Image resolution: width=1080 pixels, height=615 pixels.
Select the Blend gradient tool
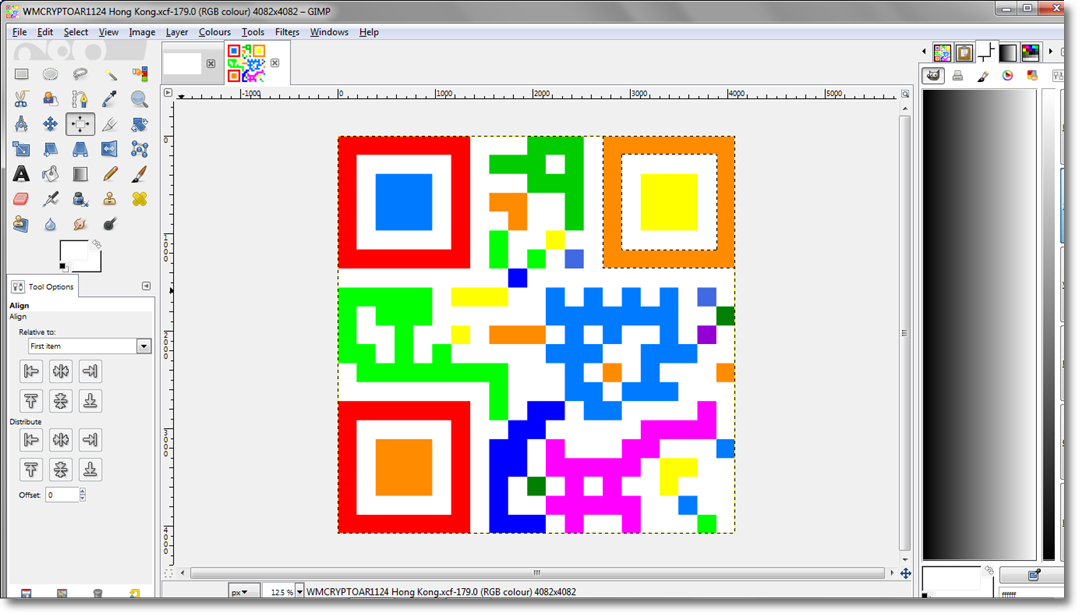click(80, 174)
